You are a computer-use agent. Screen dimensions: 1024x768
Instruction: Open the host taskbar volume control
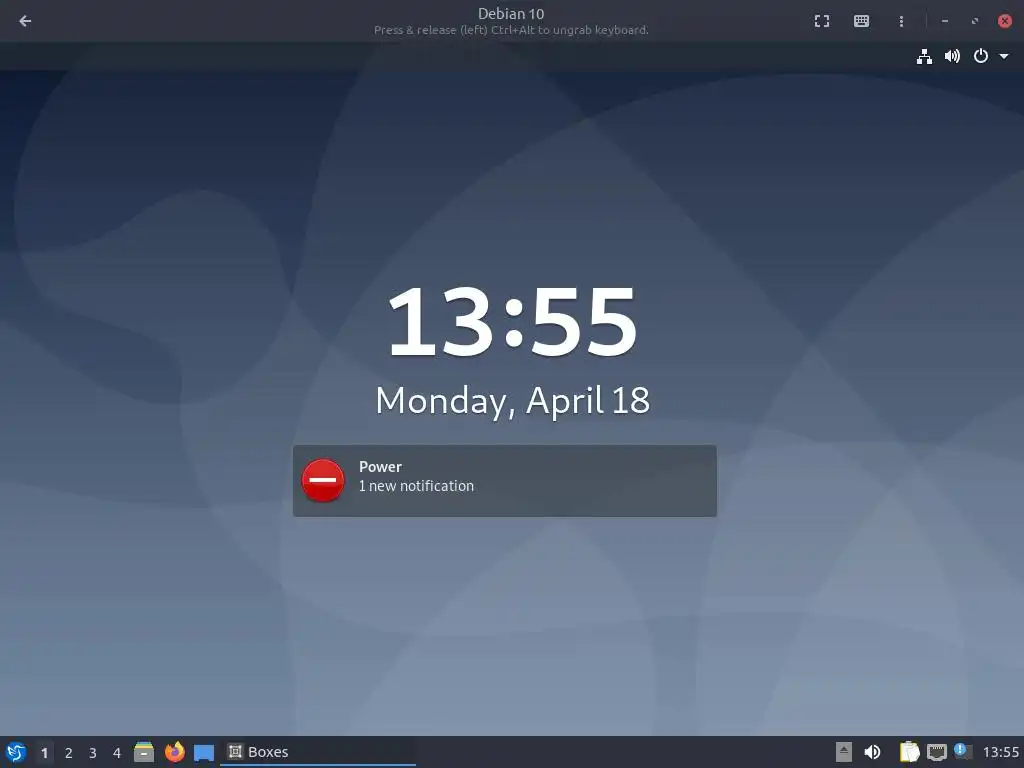click(x=872, y=752)
